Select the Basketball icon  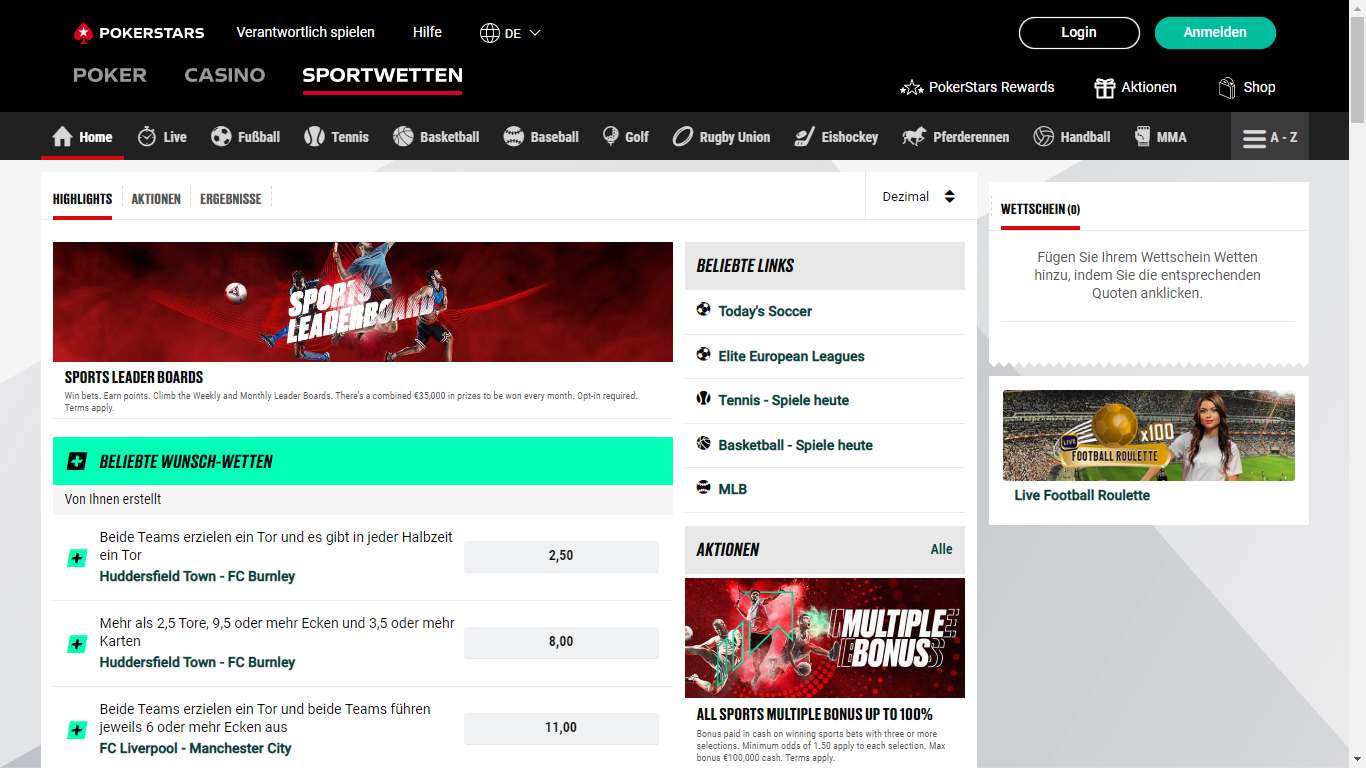403,136
